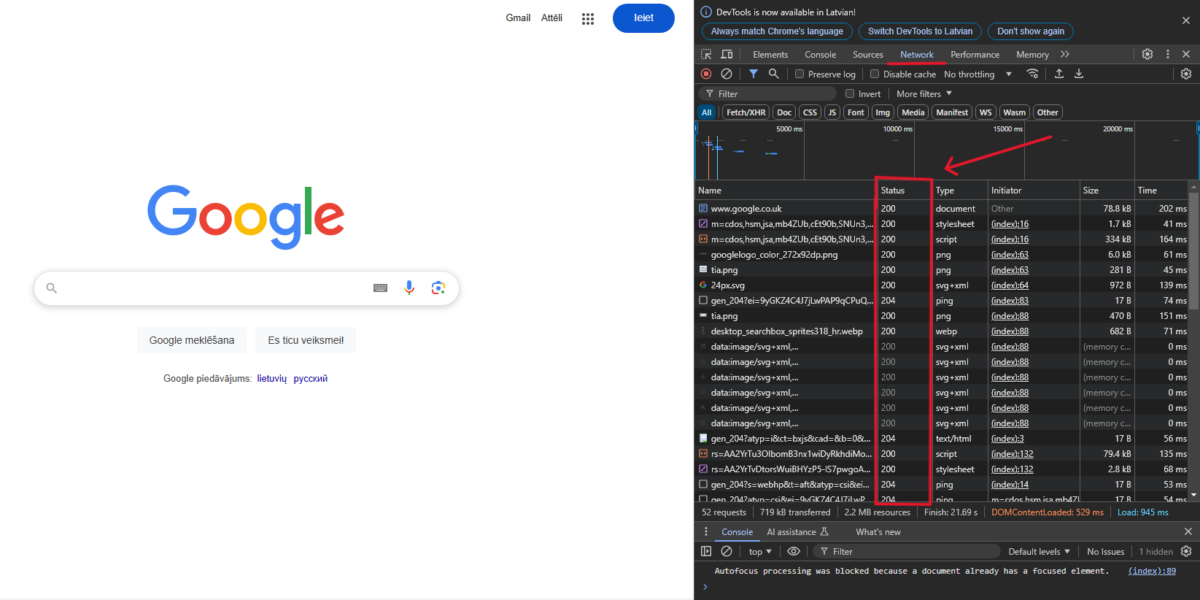Image resolution: width=1200 pixels, height=600 pixels.
Task: Click the inspect element picker icon
Action: pyautogui.click(x=707, y=55)
